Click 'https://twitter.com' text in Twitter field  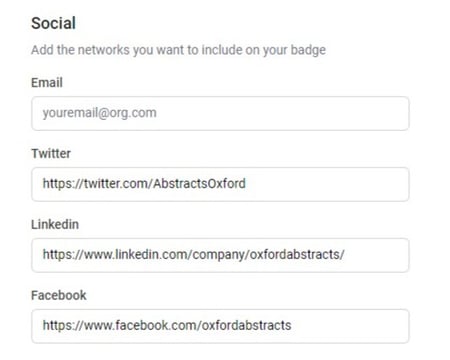(96, 184)
